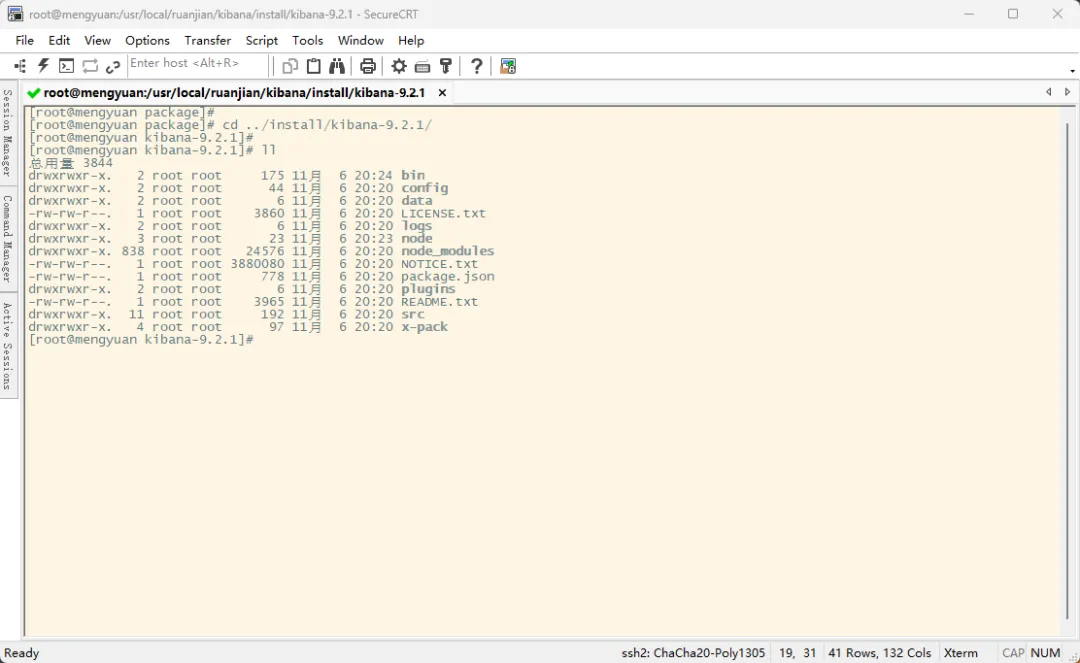Click the terminal vertical scrollbar
Viewport: 1080px width, 663px height.
(1067, 371)
